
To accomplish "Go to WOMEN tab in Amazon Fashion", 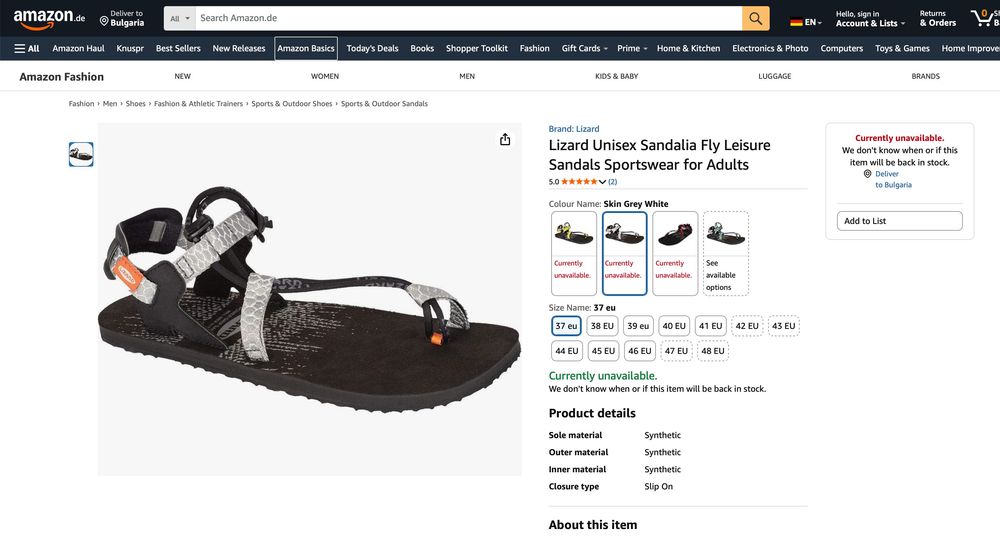I will 325,76.
